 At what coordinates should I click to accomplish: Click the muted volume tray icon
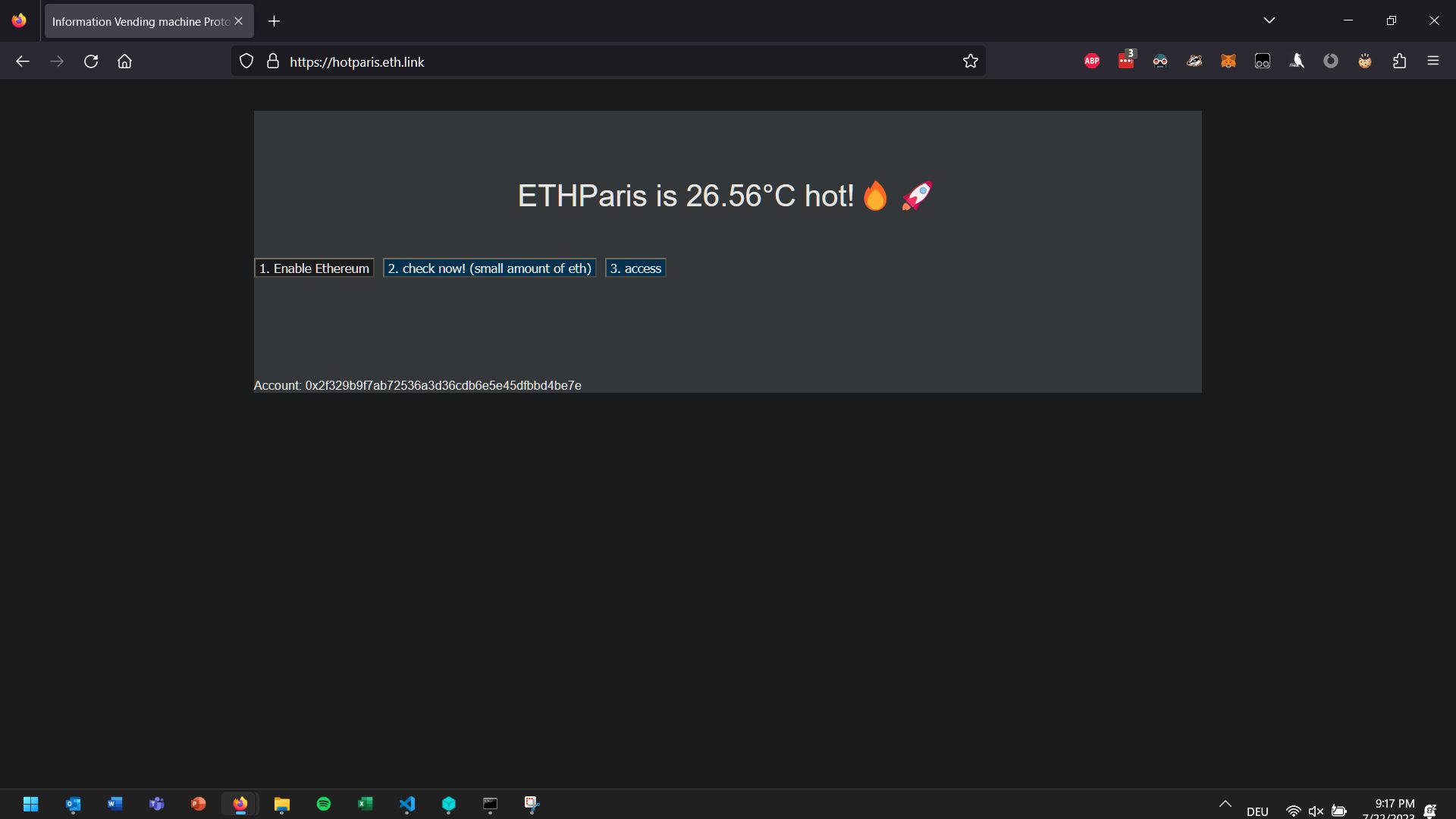tap(1316, 811)
